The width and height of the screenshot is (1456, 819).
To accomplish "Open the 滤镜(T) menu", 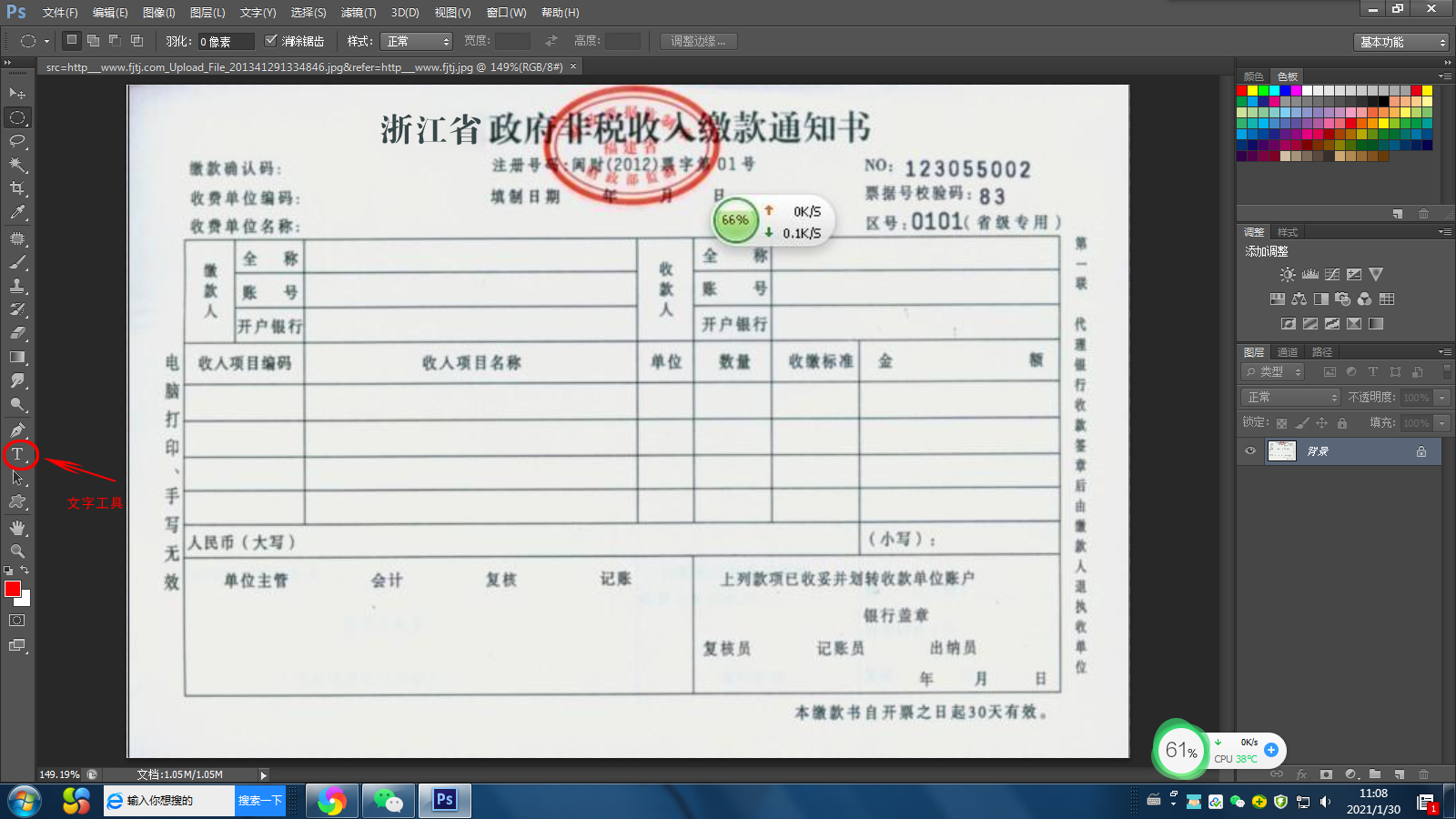I will click(359, 13).
